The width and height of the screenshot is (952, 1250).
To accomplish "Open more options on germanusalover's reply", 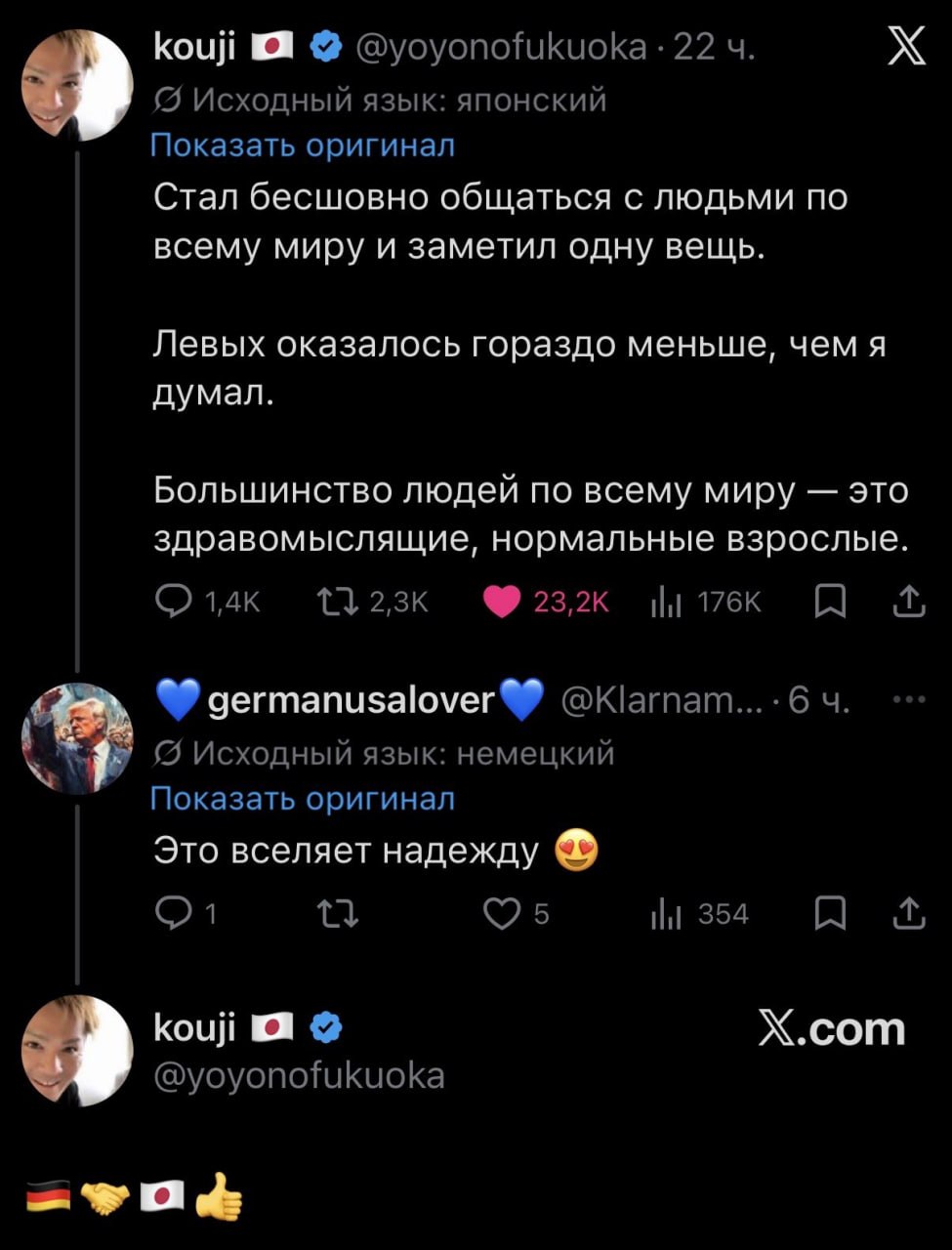I will click(x=909, y=699).
